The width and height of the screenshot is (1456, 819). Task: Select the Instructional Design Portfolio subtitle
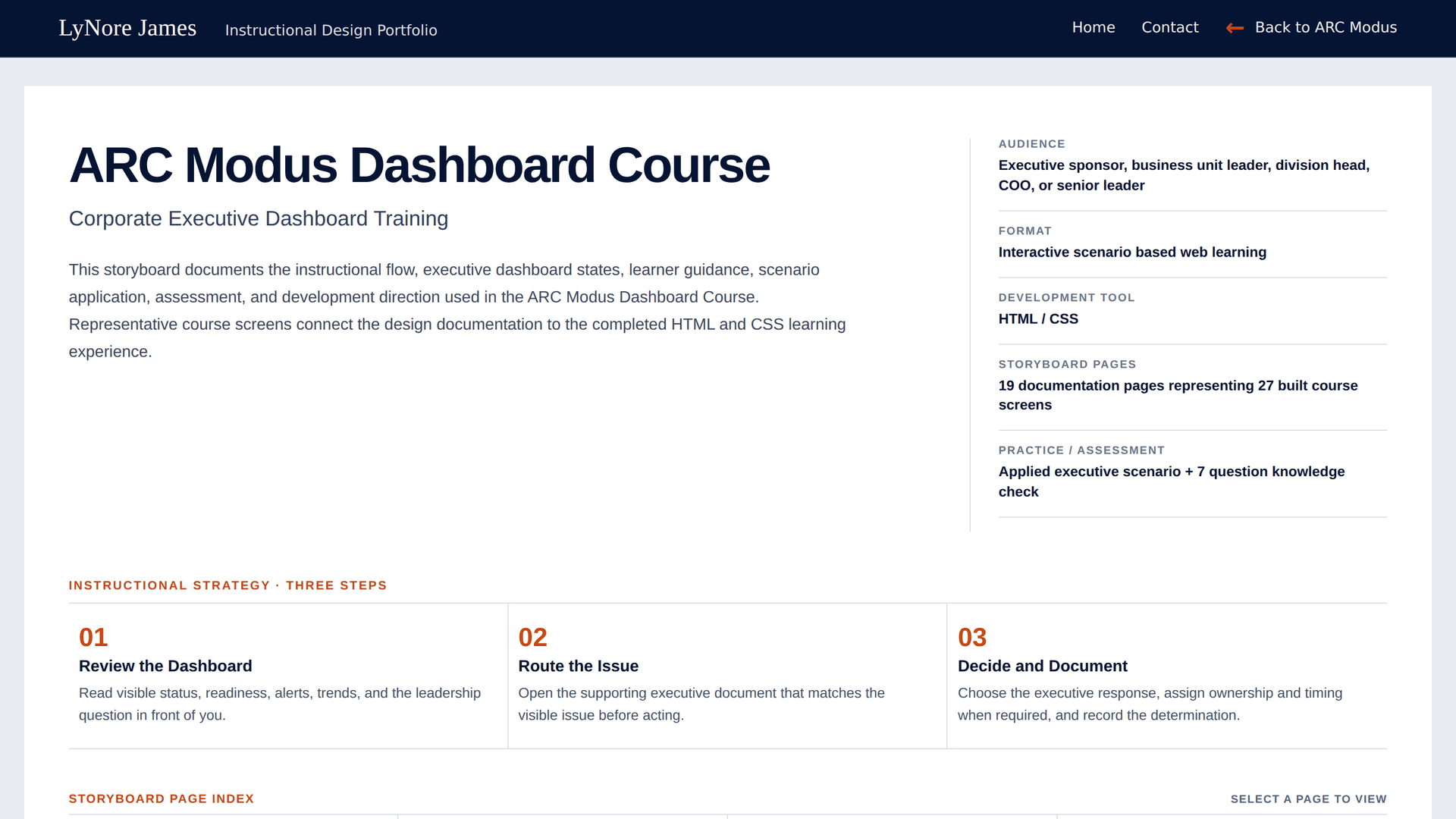(331, 30)
